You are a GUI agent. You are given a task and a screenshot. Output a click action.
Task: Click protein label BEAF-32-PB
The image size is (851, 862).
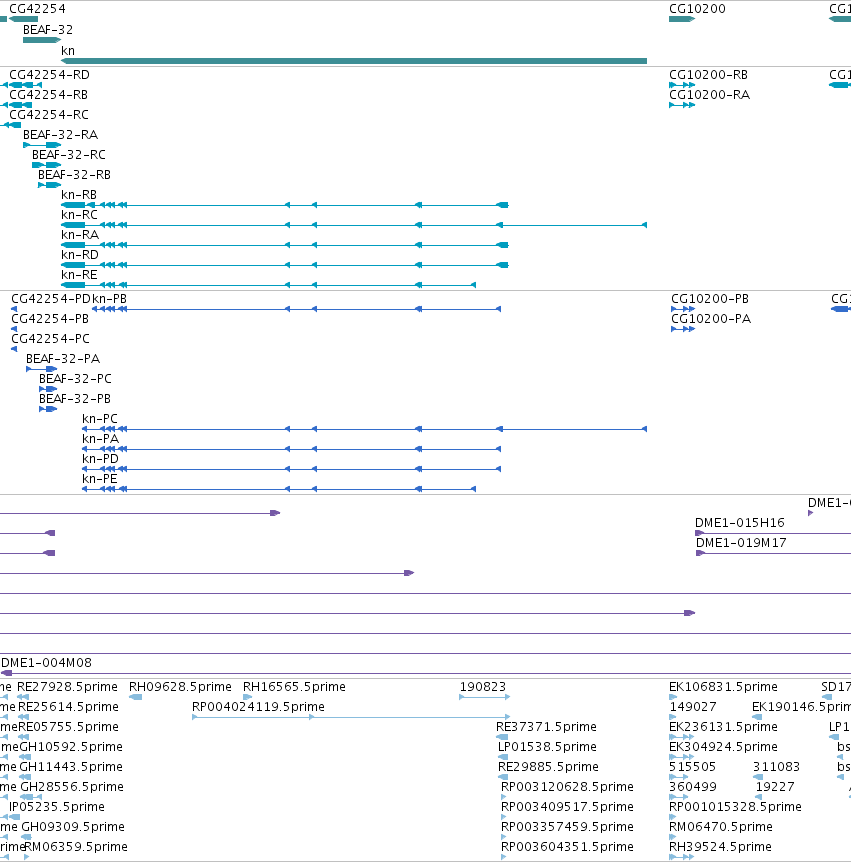(x=75, y=399)
